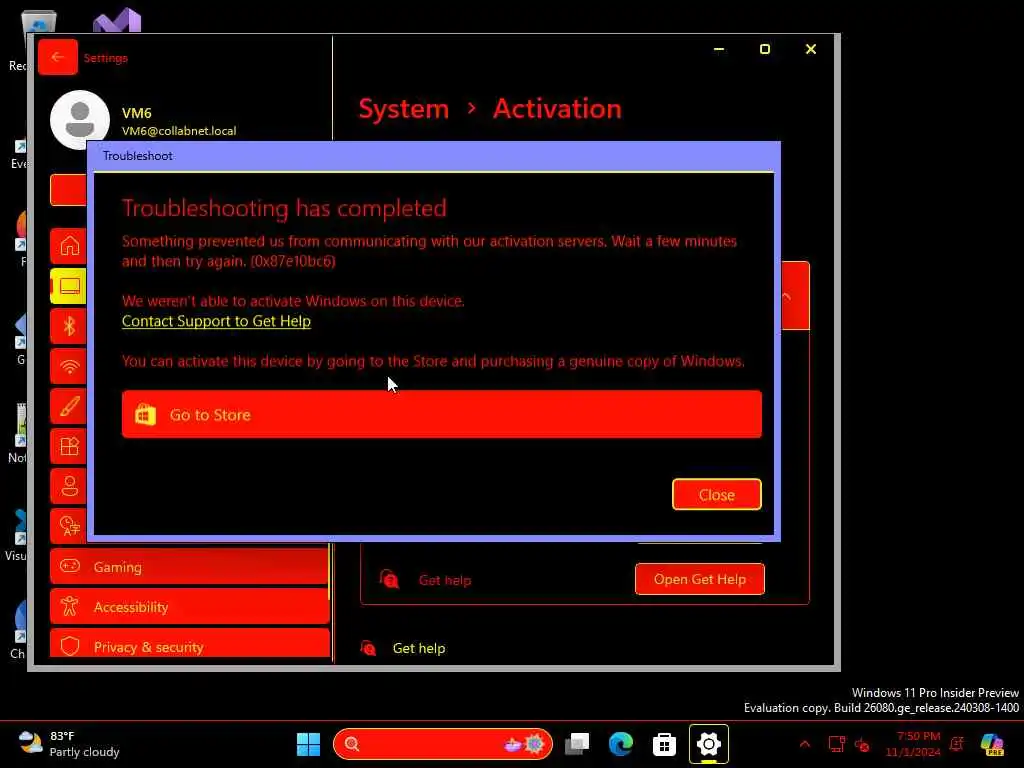Screen dimensions: 1024x768
Task: Open the Accounts person icon in sidebar
Action: [x=69, y=486]
